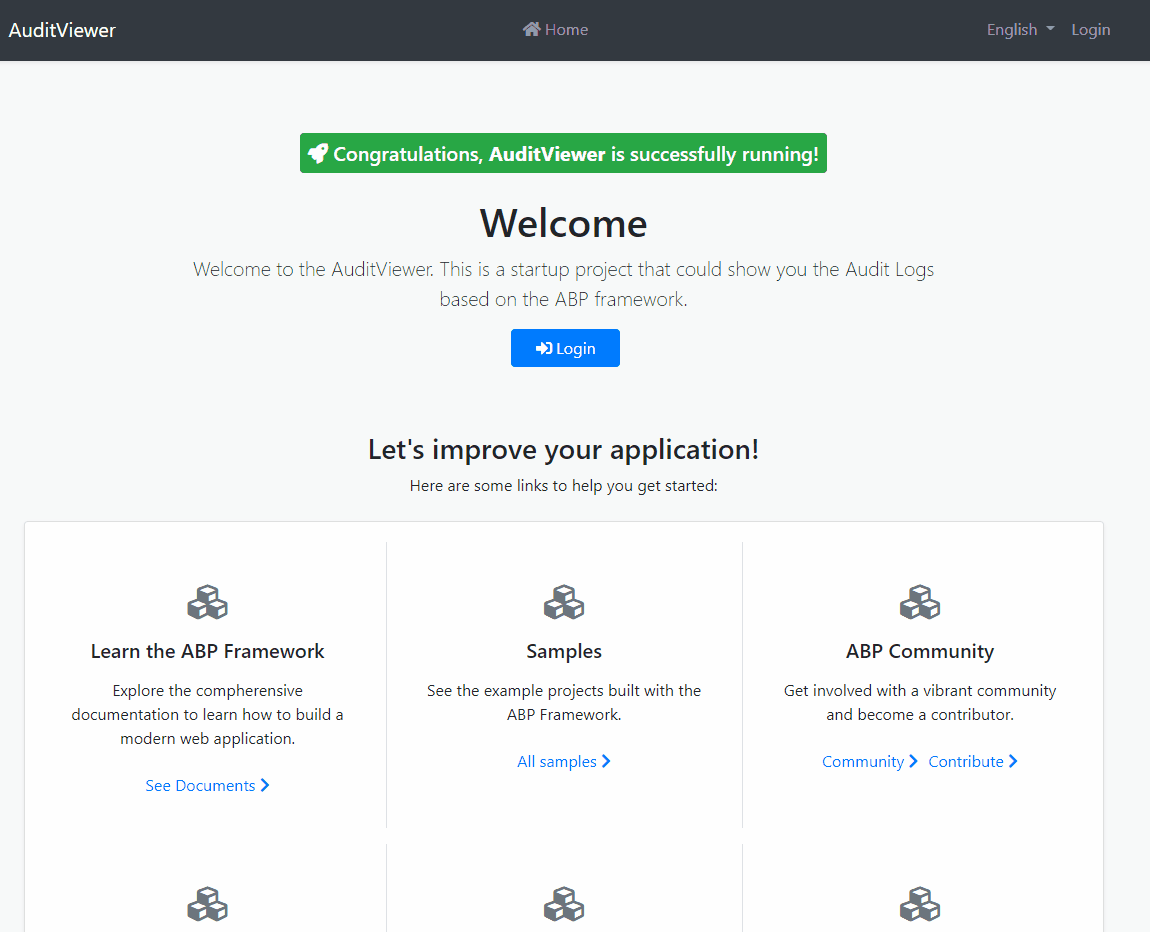Expand the English language dropdown
The image size is (1150, 932).
click(x=1020, y=29)
